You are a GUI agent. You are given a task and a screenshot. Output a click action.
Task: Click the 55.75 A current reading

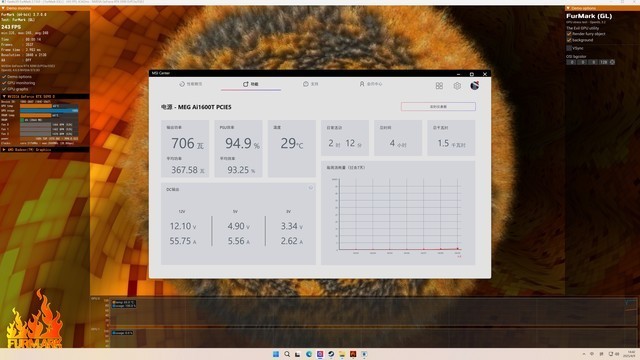[x=183, y=241]
